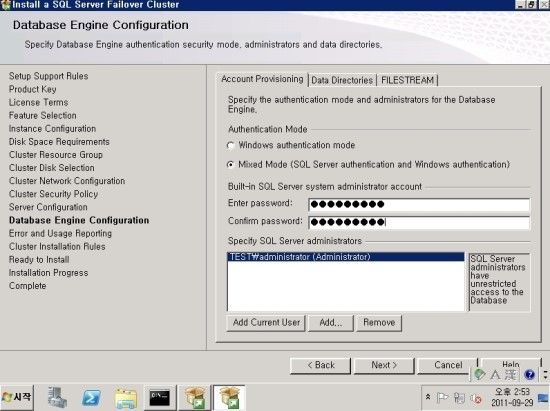Show hidden system tray icons

428,397
